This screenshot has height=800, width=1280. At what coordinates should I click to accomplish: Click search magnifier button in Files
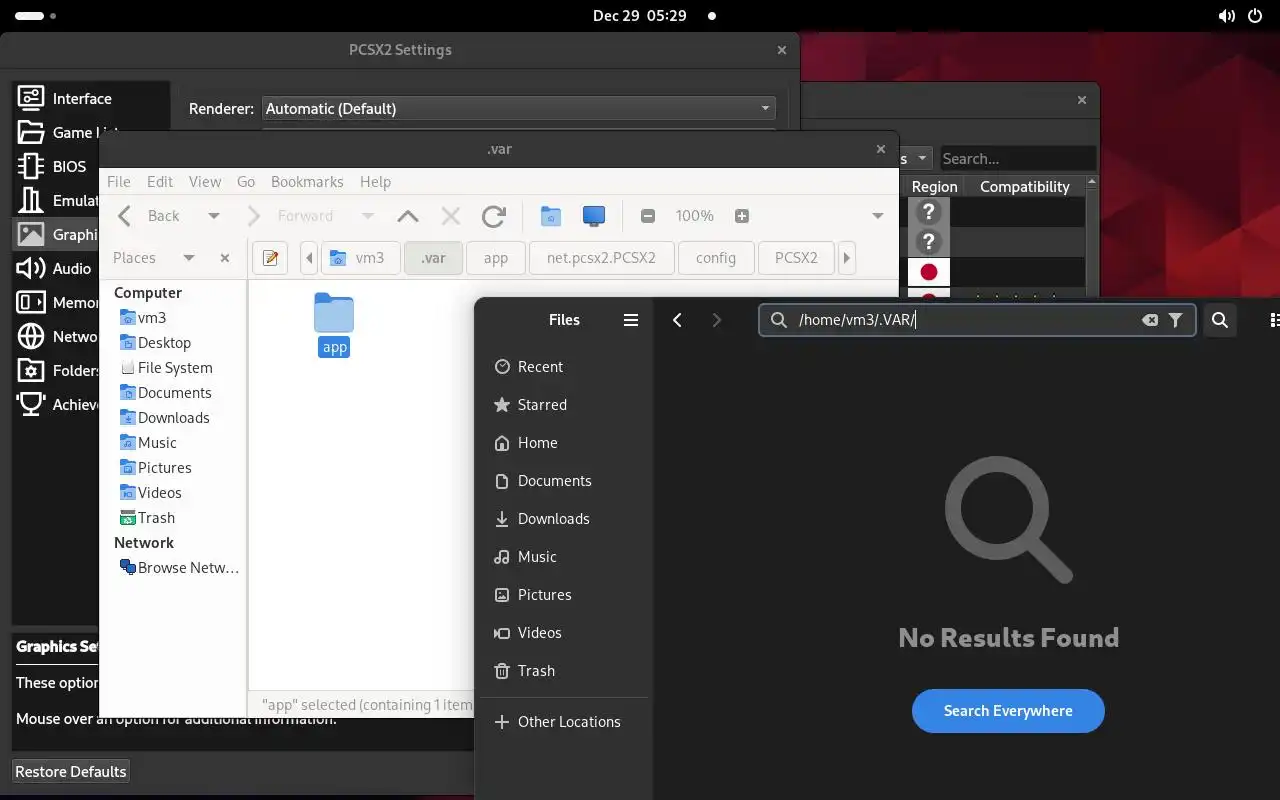(1220, 320)
